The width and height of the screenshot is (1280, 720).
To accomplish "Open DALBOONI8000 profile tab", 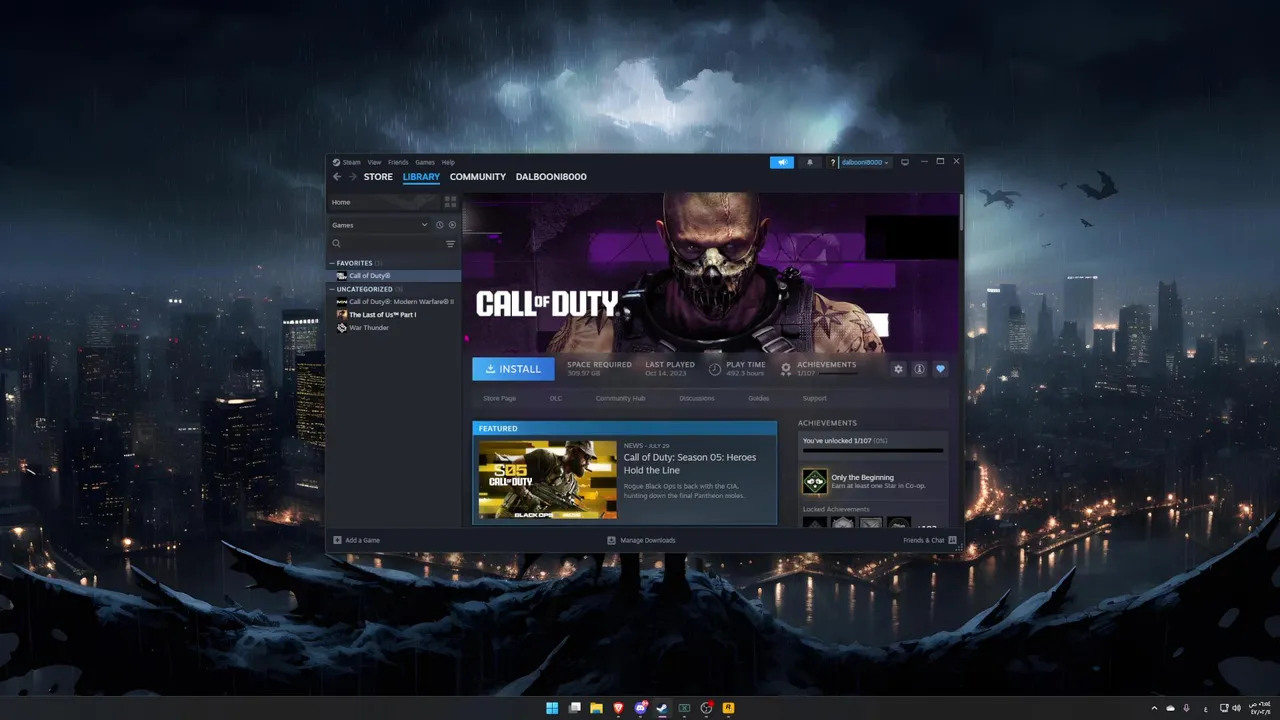I will coord(551,177).
